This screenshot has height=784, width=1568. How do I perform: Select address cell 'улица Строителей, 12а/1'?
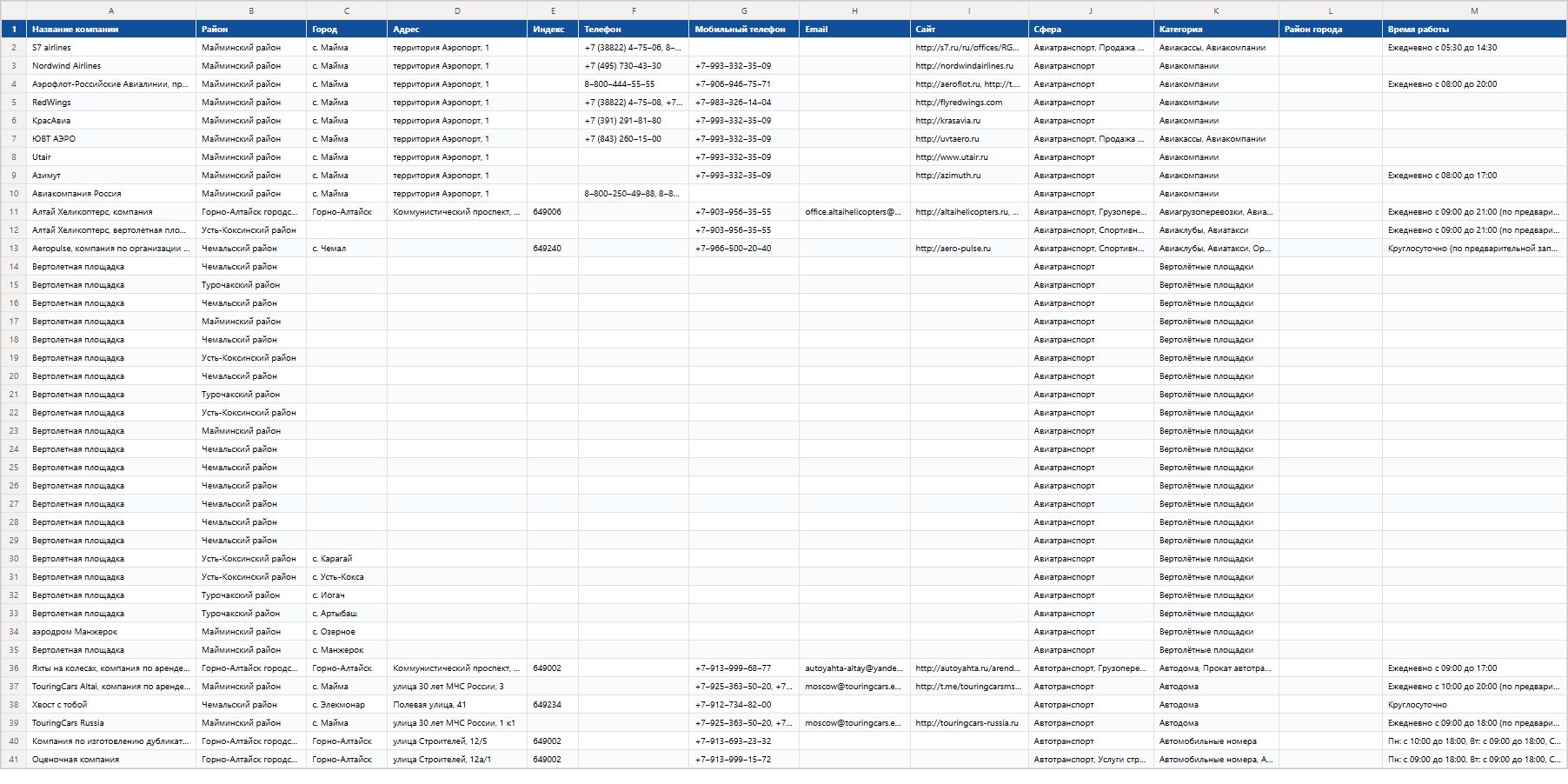[457, 760]
